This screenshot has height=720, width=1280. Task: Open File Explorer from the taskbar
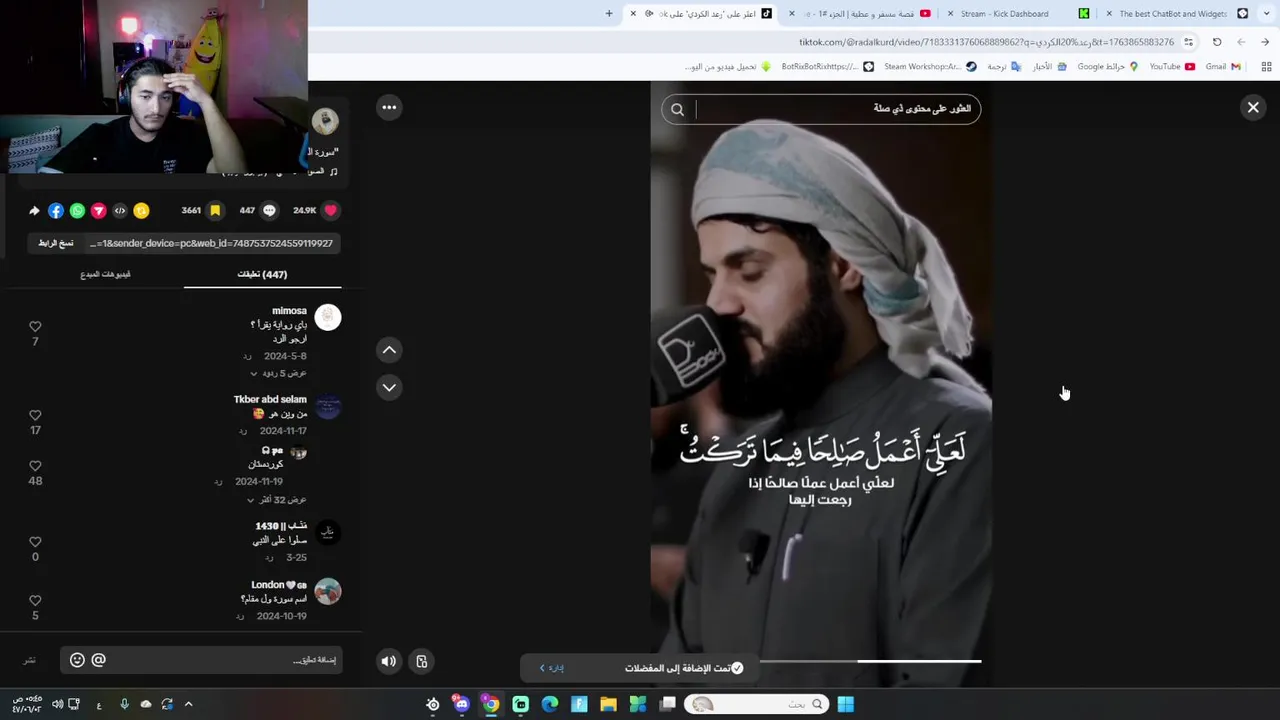(x=608, y=704)
